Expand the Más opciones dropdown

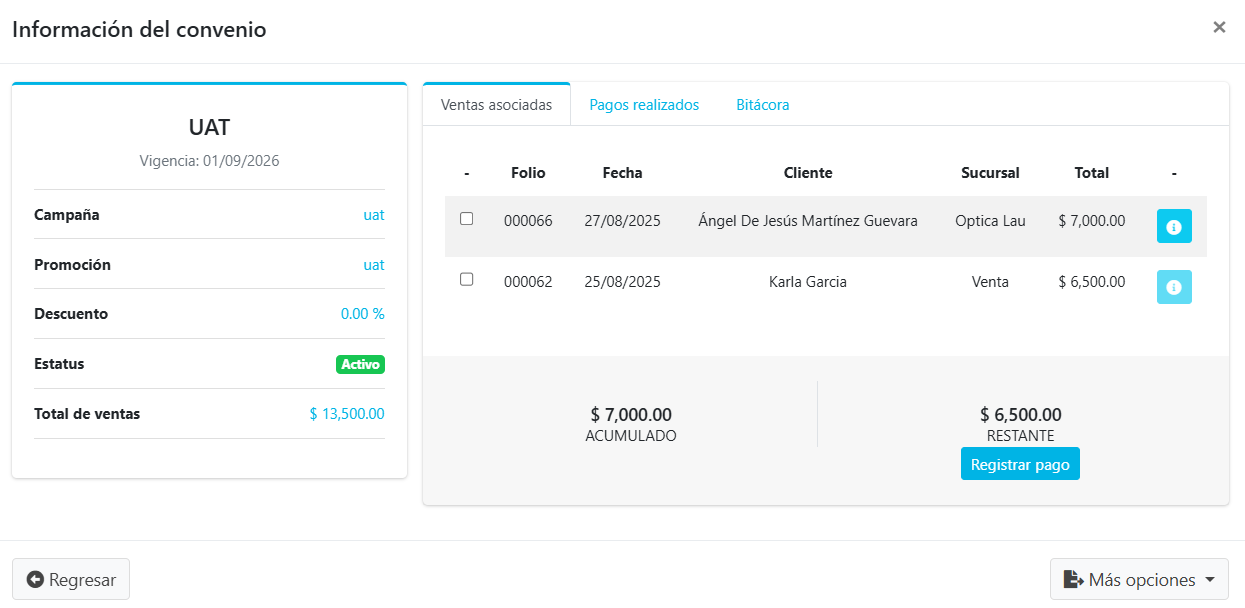coord(1139,580)
